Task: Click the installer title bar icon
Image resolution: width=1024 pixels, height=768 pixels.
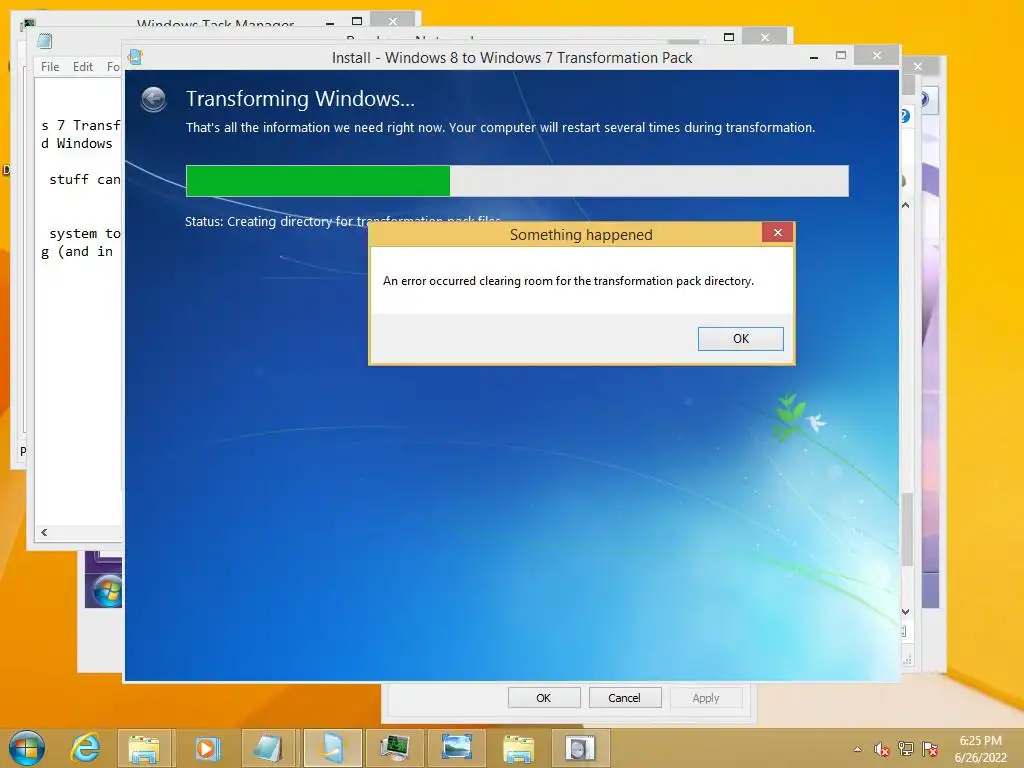Action: (135, 57)
